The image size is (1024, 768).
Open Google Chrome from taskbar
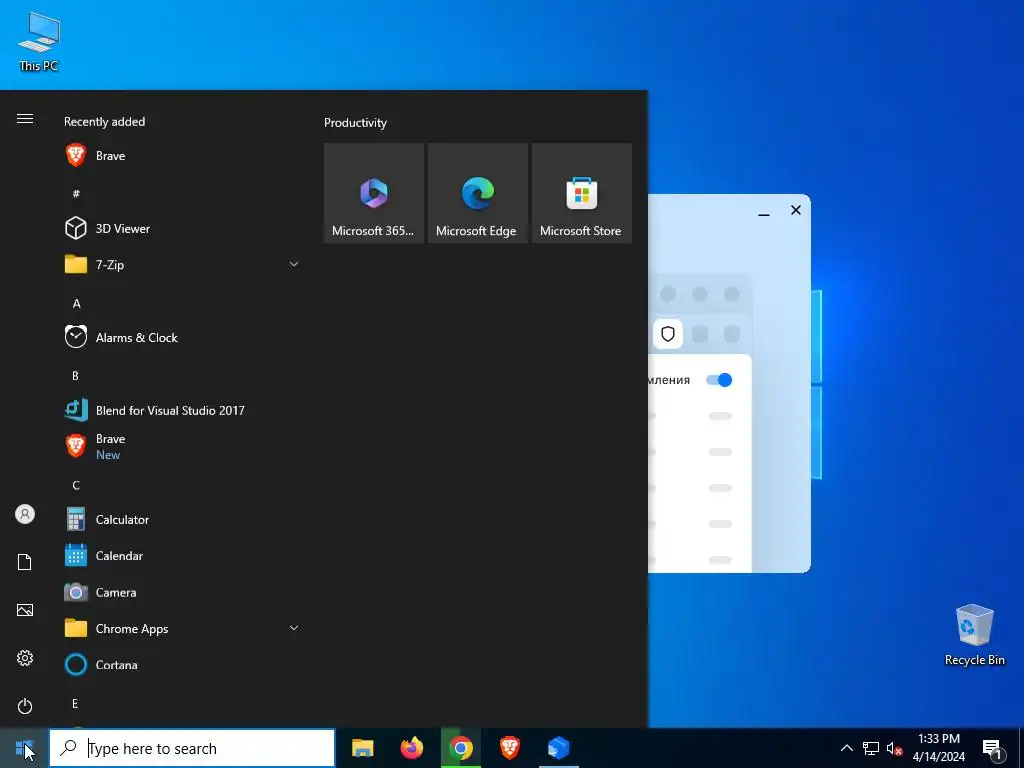(x=460, y=748)
